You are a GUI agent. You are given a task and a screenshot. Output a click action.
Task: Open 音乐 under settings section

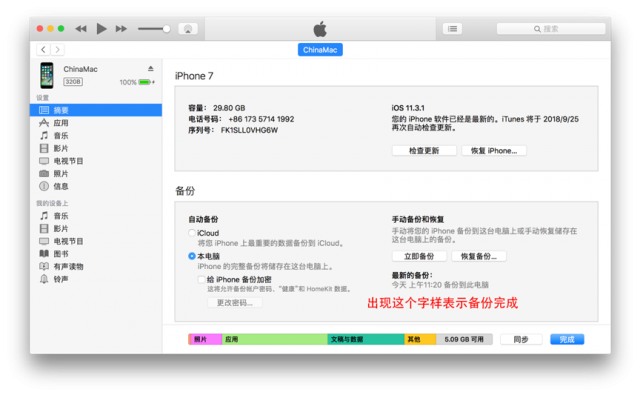[x=96, y=135]
